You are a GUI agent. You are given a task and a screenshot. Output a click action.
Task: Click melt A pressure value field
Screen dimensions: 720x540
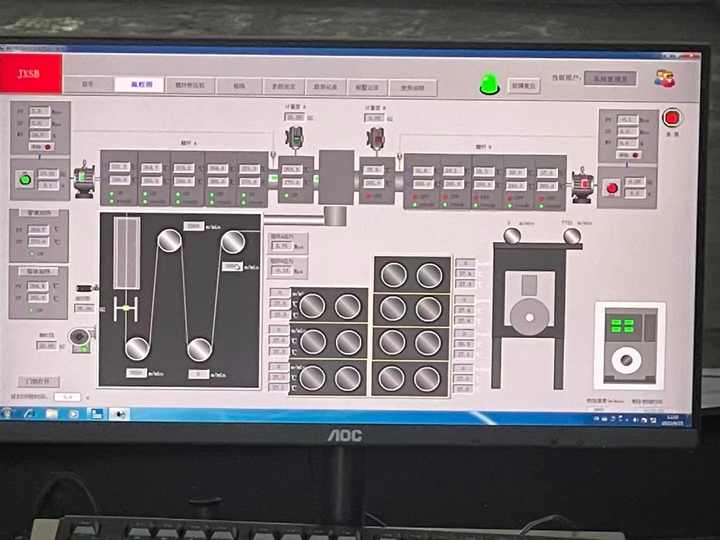tap(281, 246)
